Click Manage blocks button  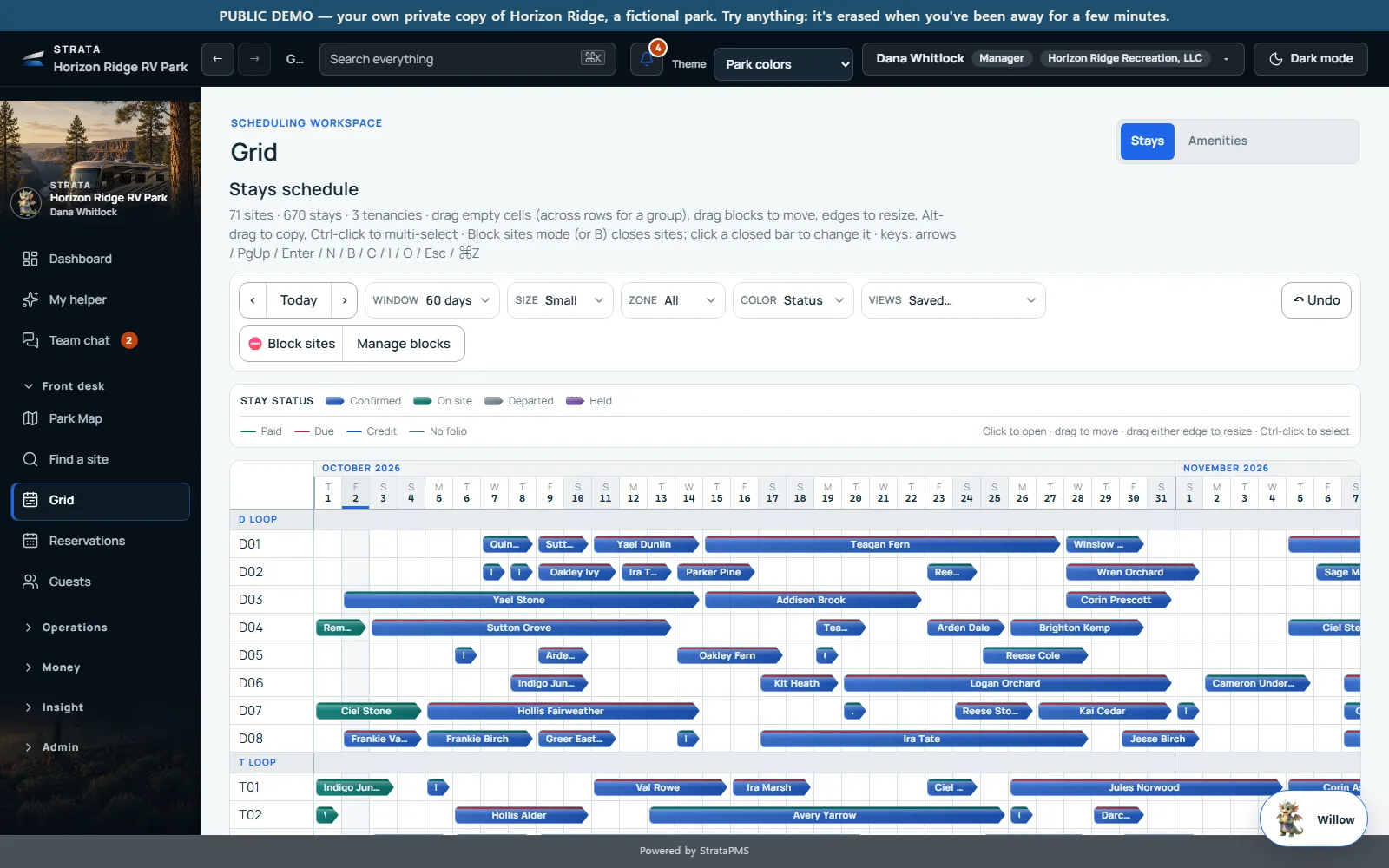click(404, 344)
